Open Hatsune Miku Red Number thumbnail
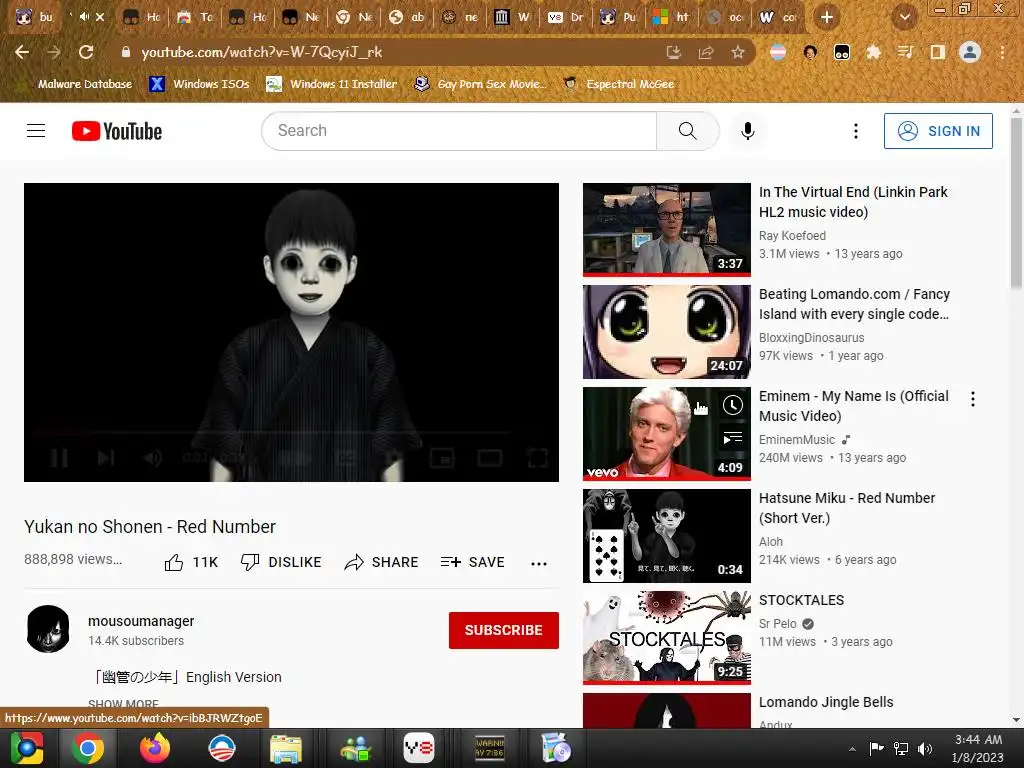 (667, 536)
